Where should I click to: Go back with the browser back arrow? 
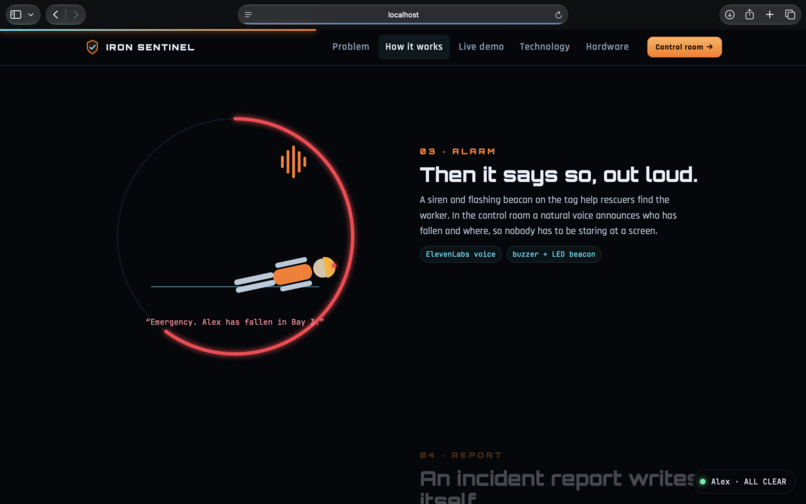[56, 14]
